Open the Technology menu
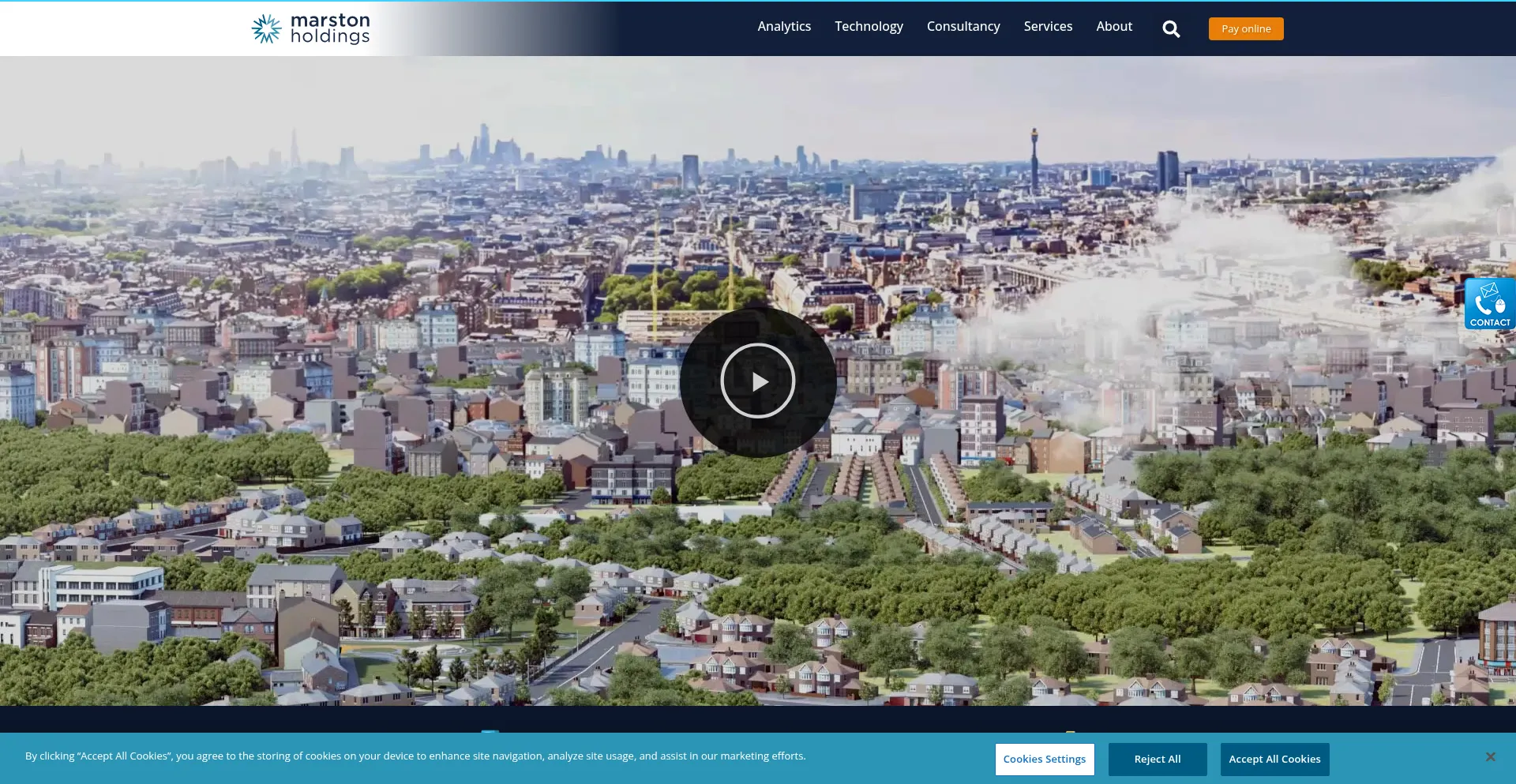Image resolution: width=1516 pixels, height=784 pixels. tap(869, 27)
